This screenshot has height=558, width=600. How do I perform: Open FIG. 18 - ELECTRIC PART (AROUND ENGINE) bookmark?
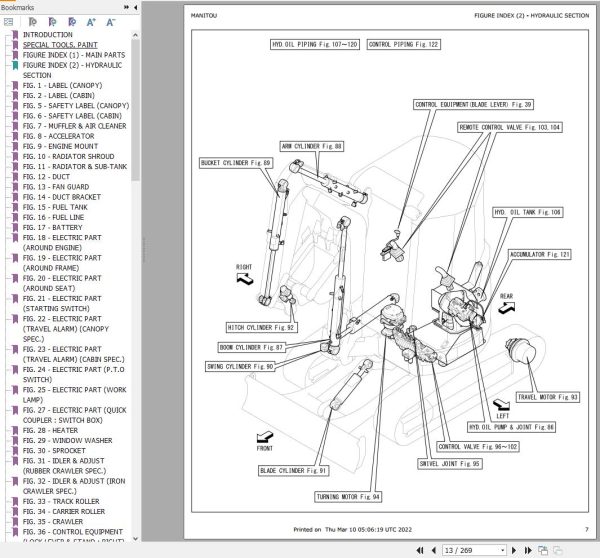62,243
